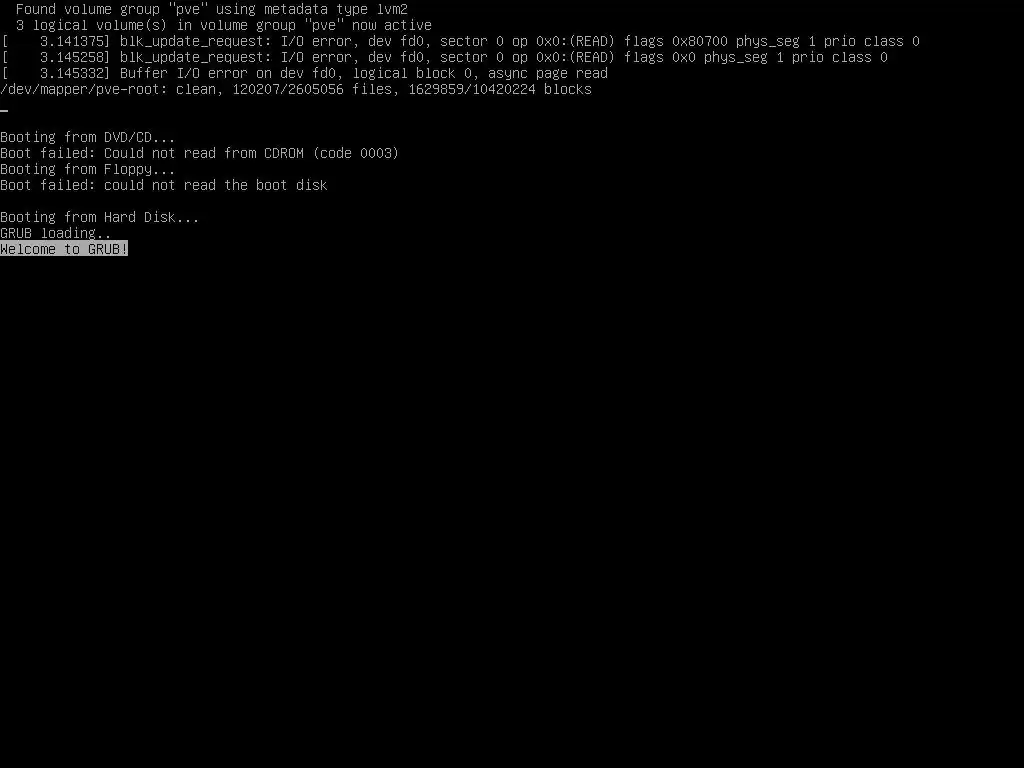Click the blinking cursor under pve-root line
This screenshot has width=1024, height=768.
(4, 110)
